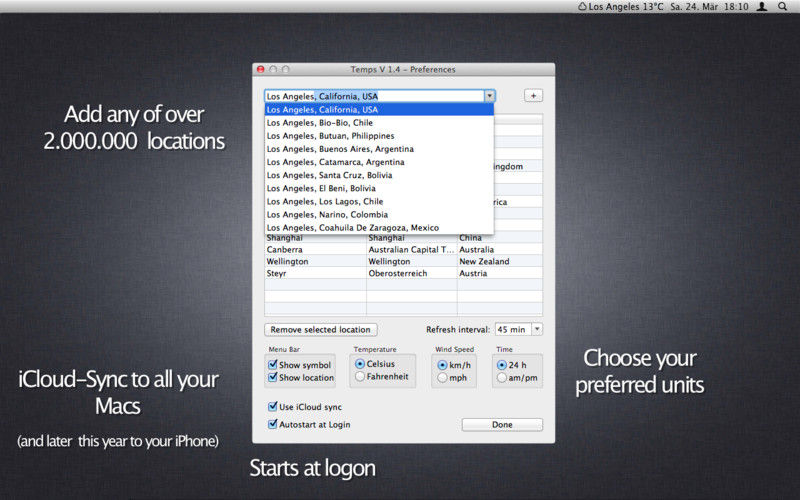
Task: Open Los Angeles 13°C menu bar item
Action: pos(620,7)
